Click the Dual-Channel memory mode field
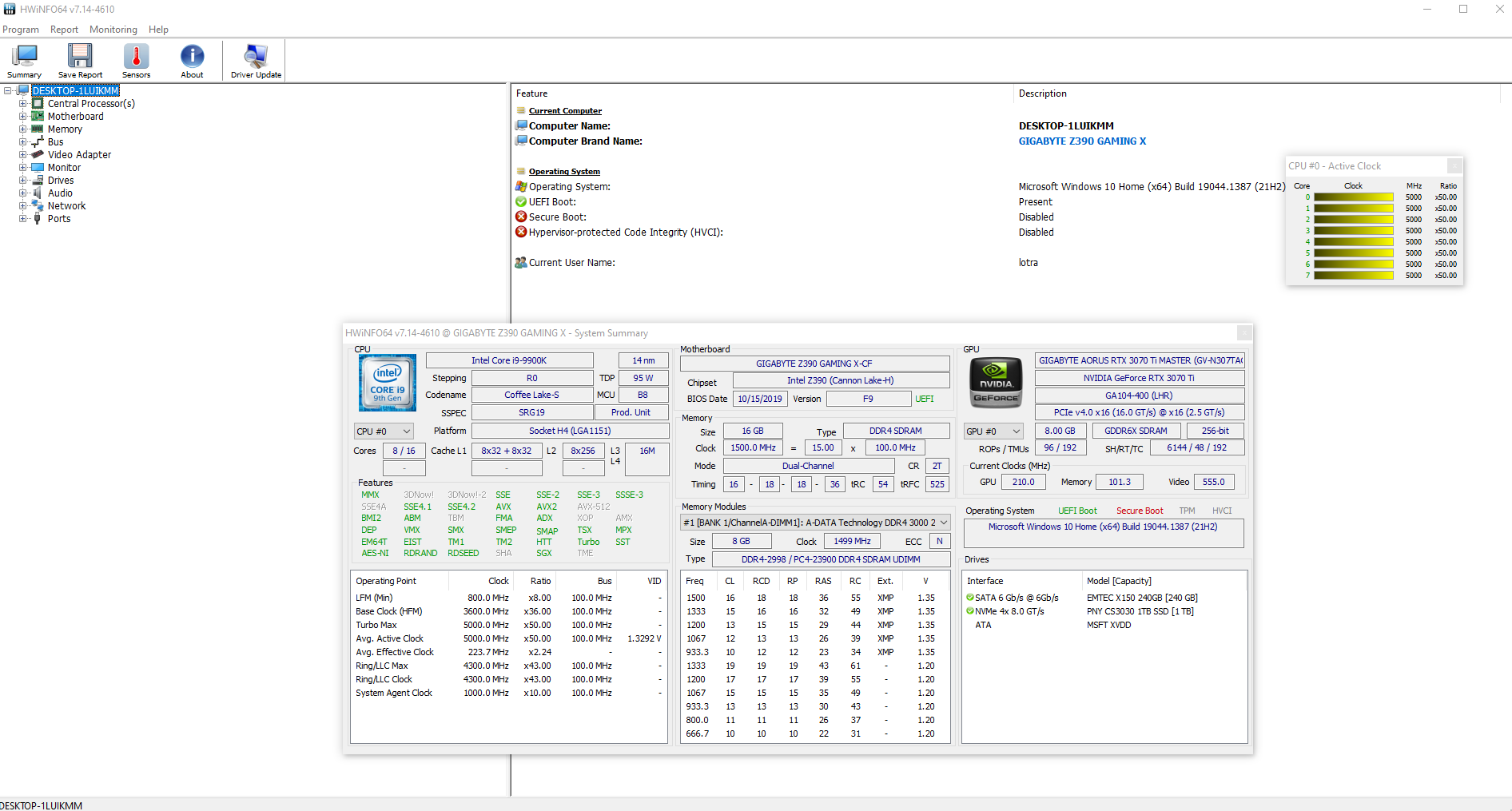This screenshot has height=811, width=1512. tap(808, 466)
